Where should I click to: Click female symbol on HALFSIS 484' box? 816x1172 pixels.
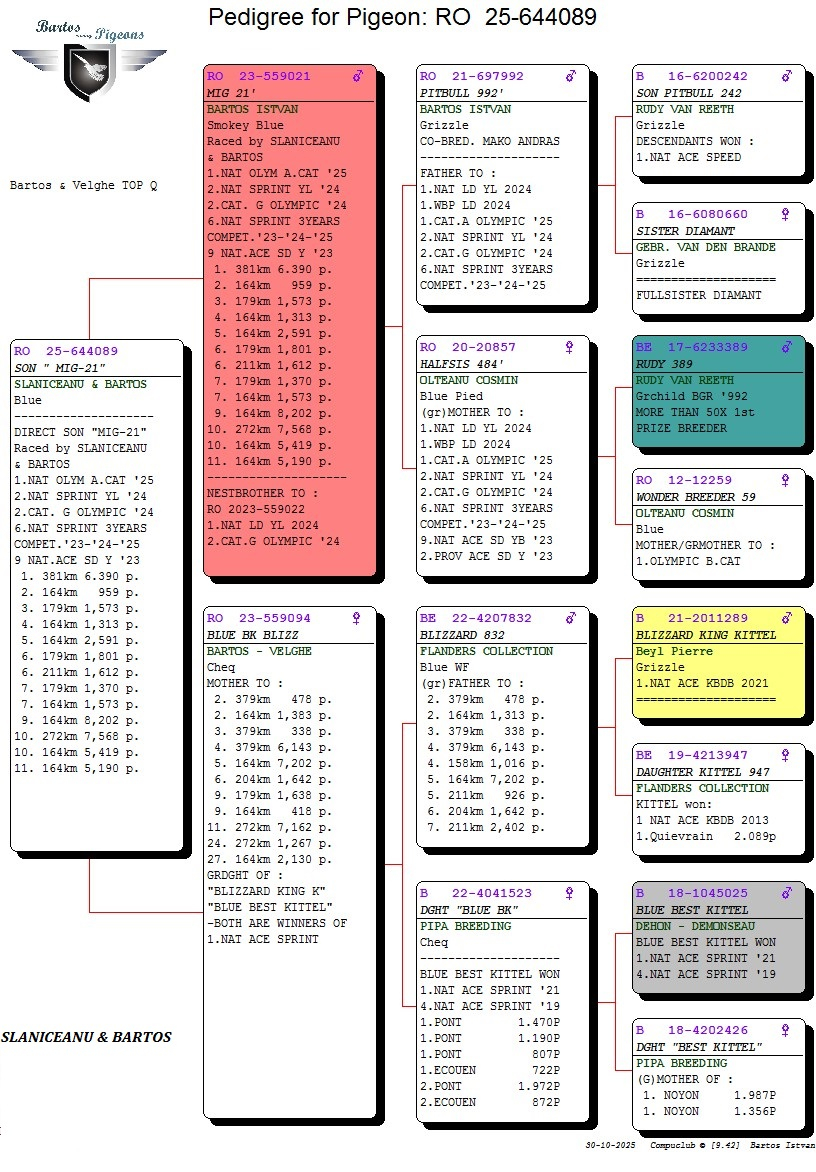click(x=570, y=347)
